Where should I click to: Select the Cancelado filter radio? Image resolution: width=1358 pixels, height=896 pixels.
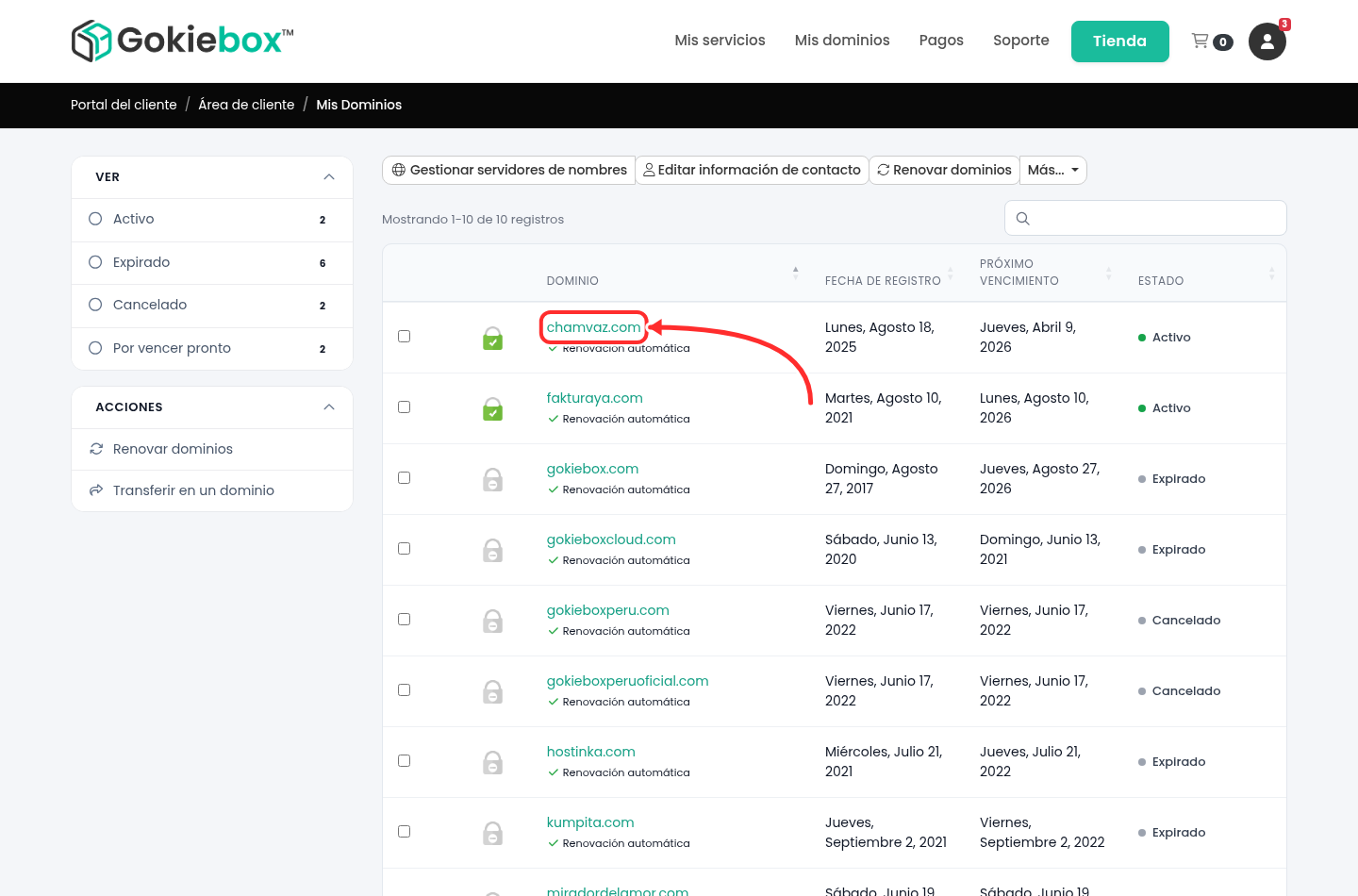pyautogui.click(x=95, y=305)
